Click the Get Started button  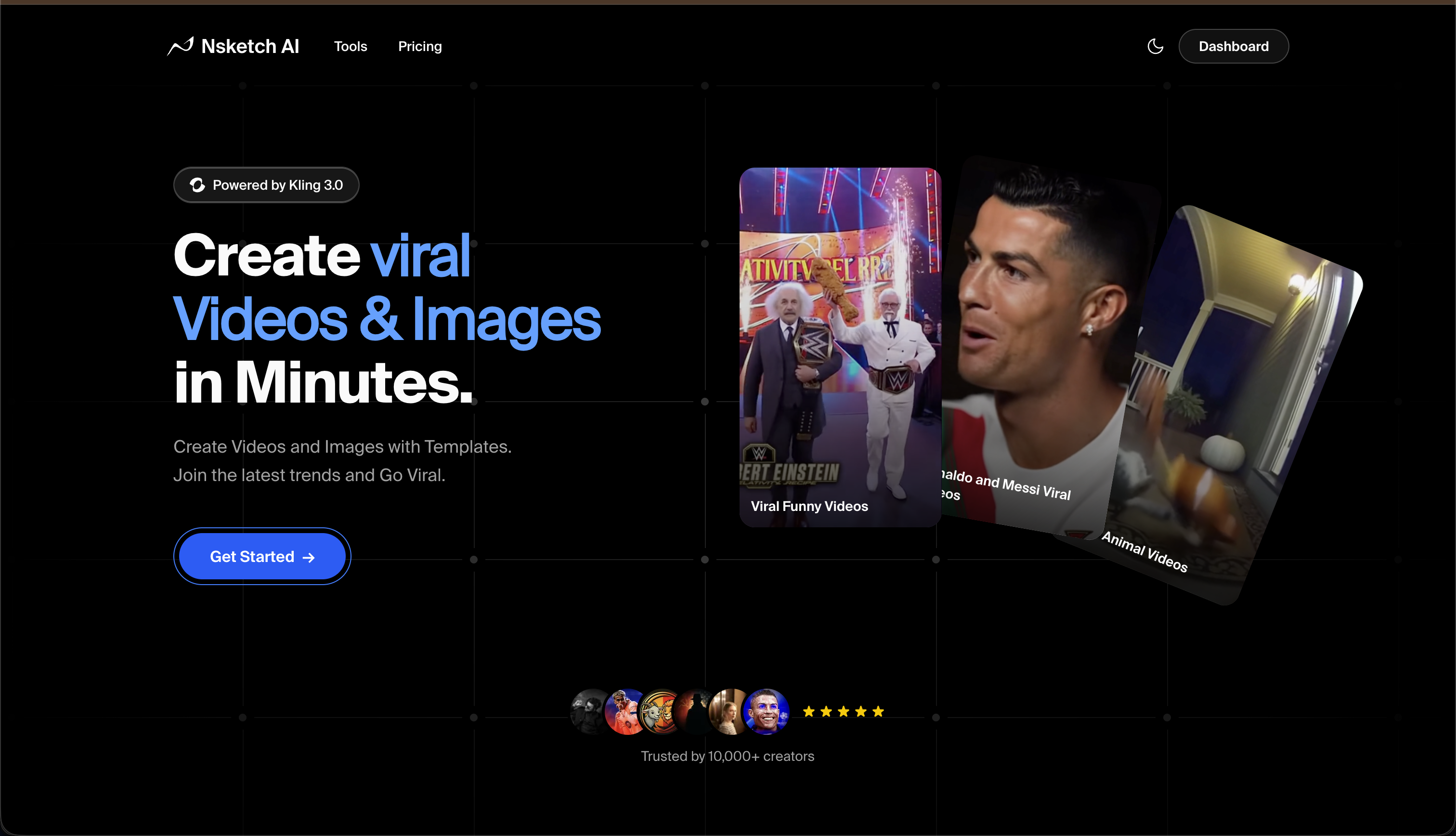tap(262, 556)
